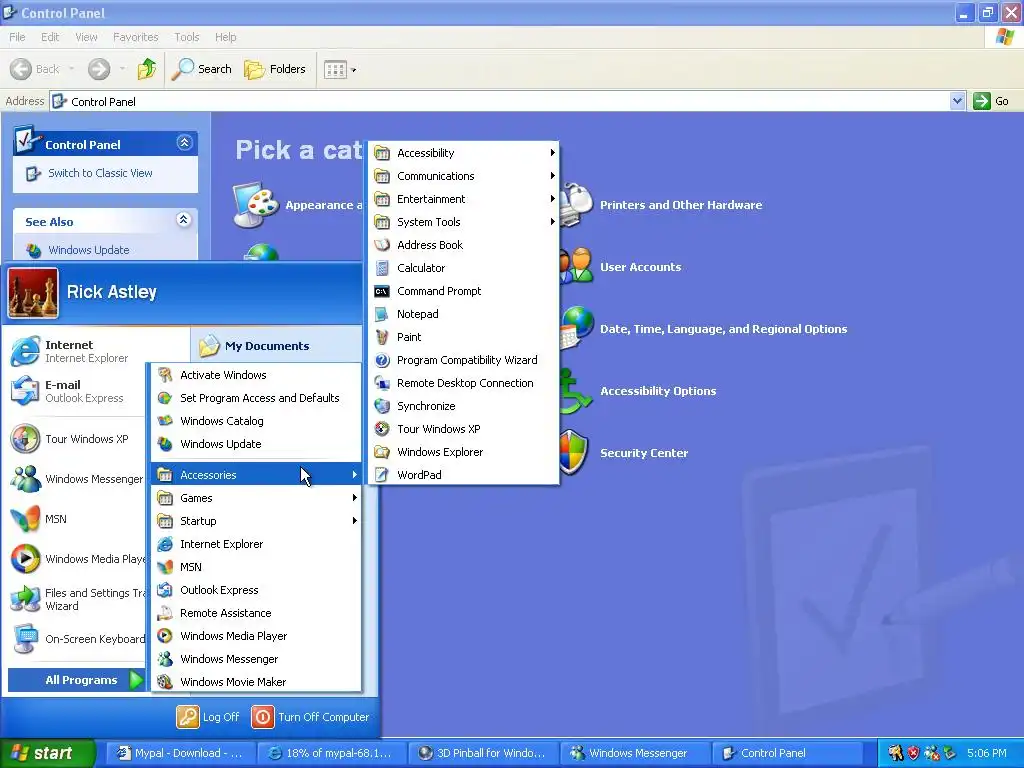Image resolution: width=1024 pixels, height=768 pixels.
Task: Start Paint from Accessories submenu
Action: coord(463,337)
